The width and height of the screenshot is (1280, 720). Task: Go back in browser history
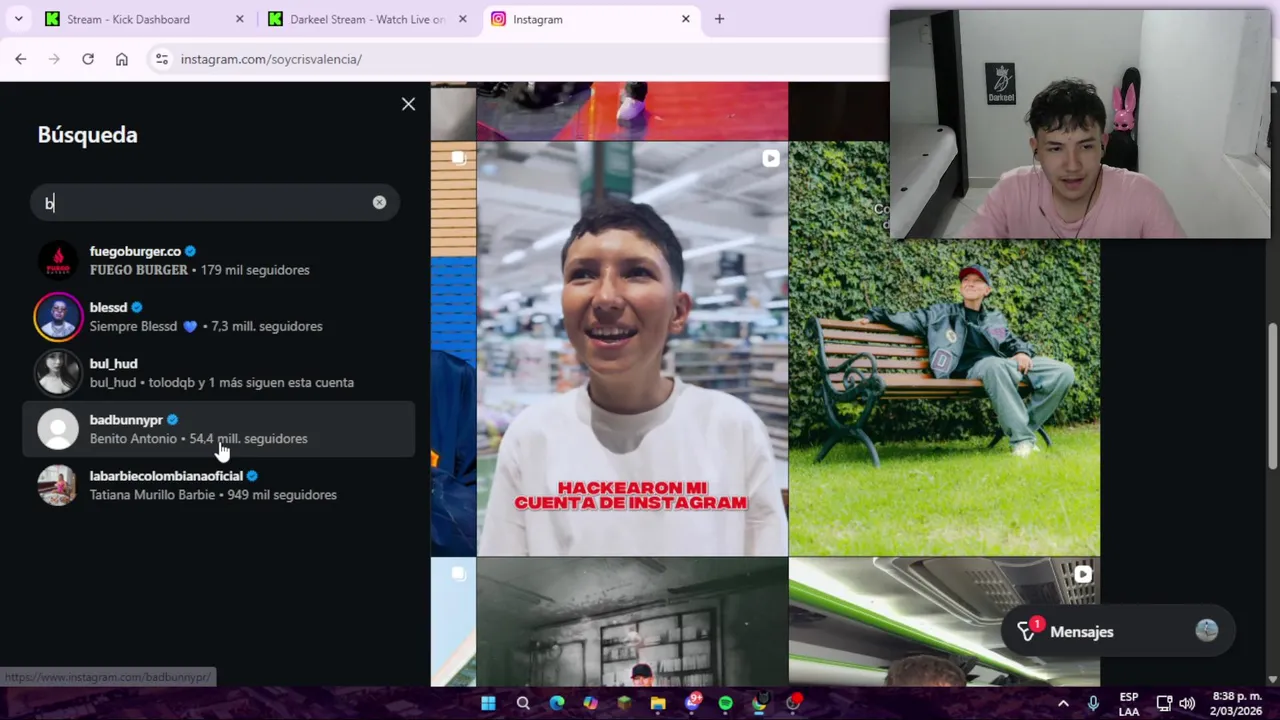(x=20, y=59)
